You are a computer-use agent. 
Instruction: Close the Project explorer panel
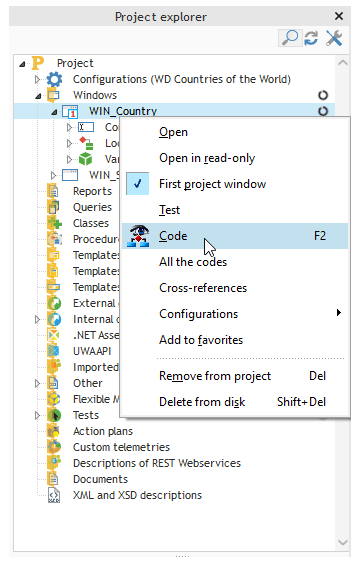point(339,16)
